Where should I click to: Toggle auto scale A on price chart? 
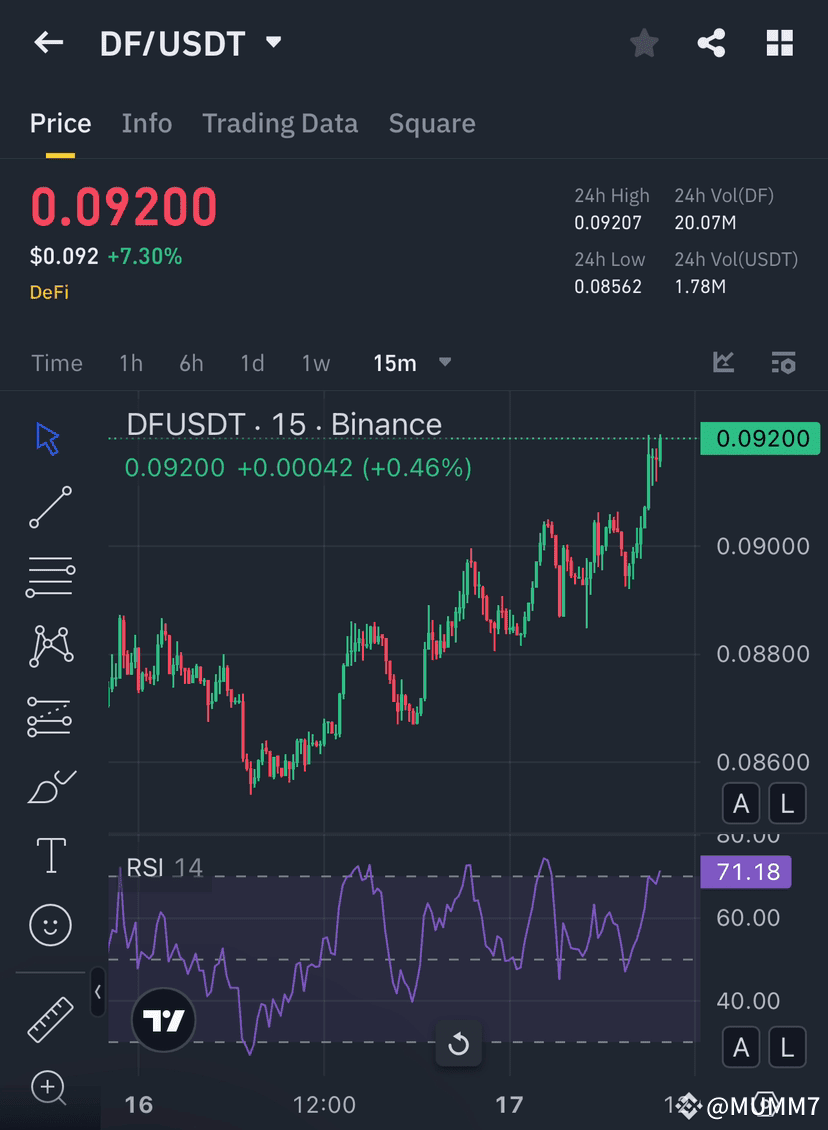(x=741, y=803)
